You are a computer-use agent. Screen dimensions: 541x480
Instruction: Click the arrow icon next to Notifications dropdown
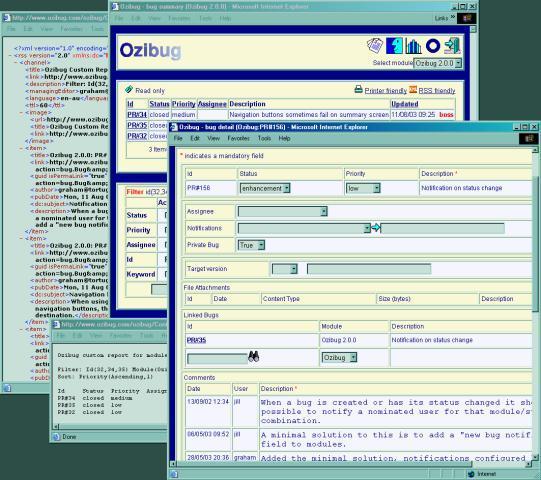(376, 227)
